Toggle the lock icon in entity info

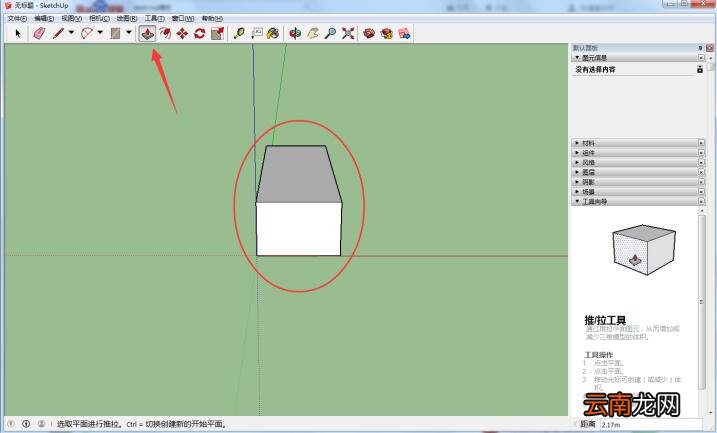point(700,69)
